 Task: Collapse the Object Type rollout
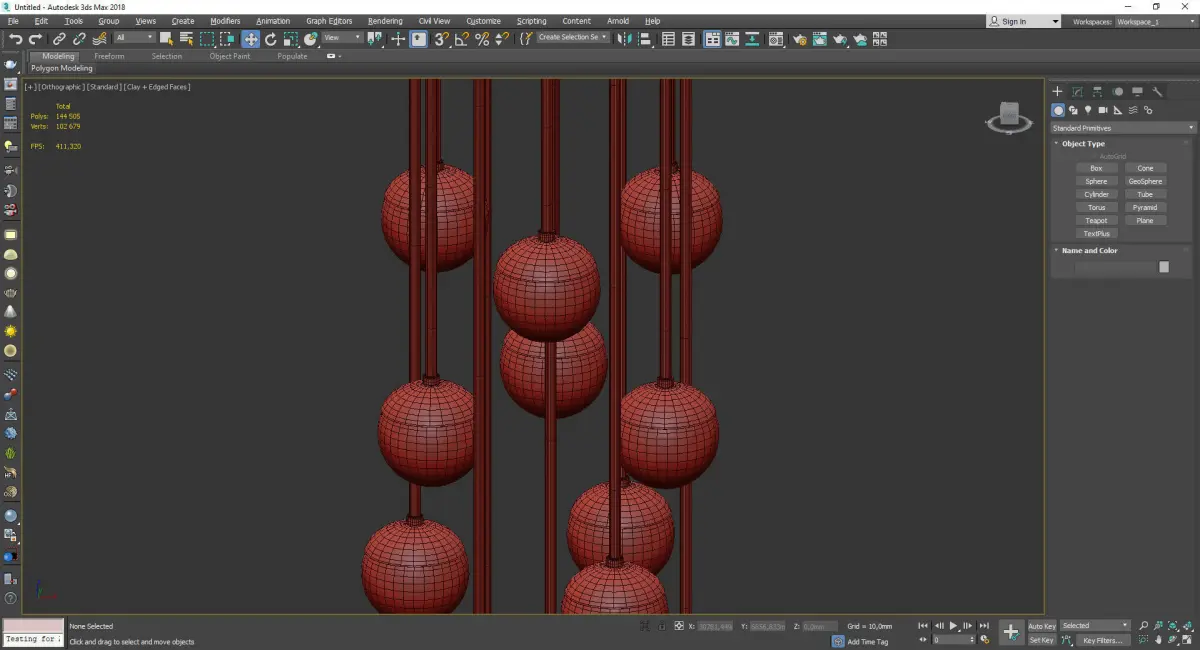[1083, 144]
